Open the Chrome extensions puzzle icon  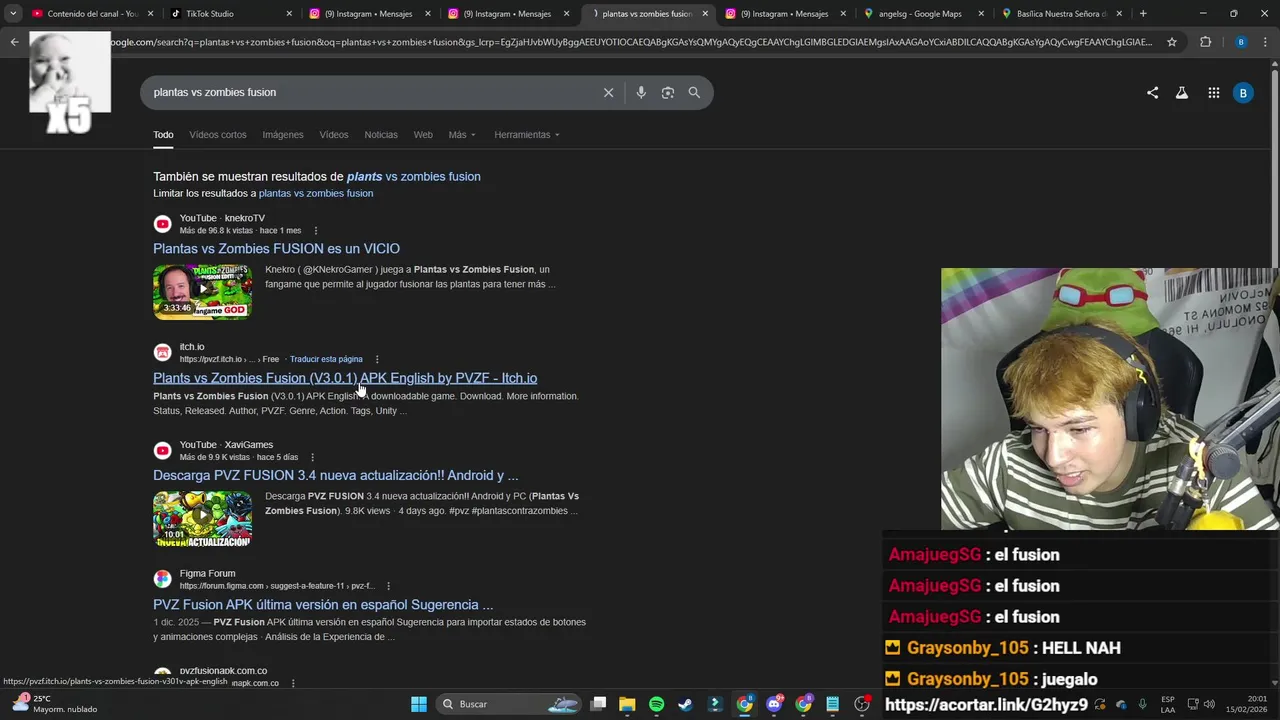coord(1205,42)
